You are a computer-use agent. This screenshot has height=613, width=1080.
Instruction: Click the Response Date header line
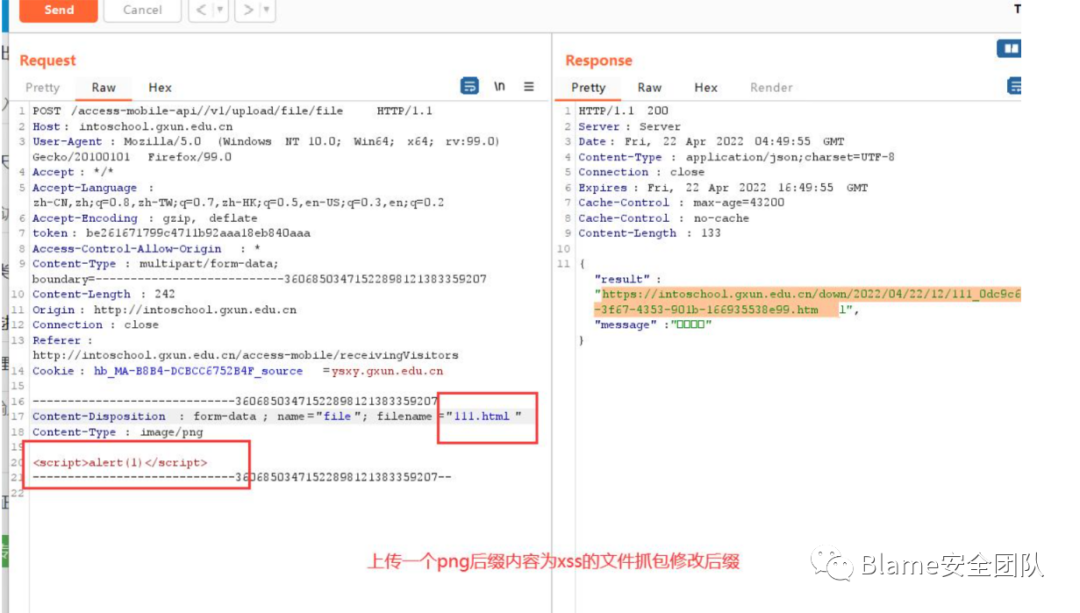711,142
